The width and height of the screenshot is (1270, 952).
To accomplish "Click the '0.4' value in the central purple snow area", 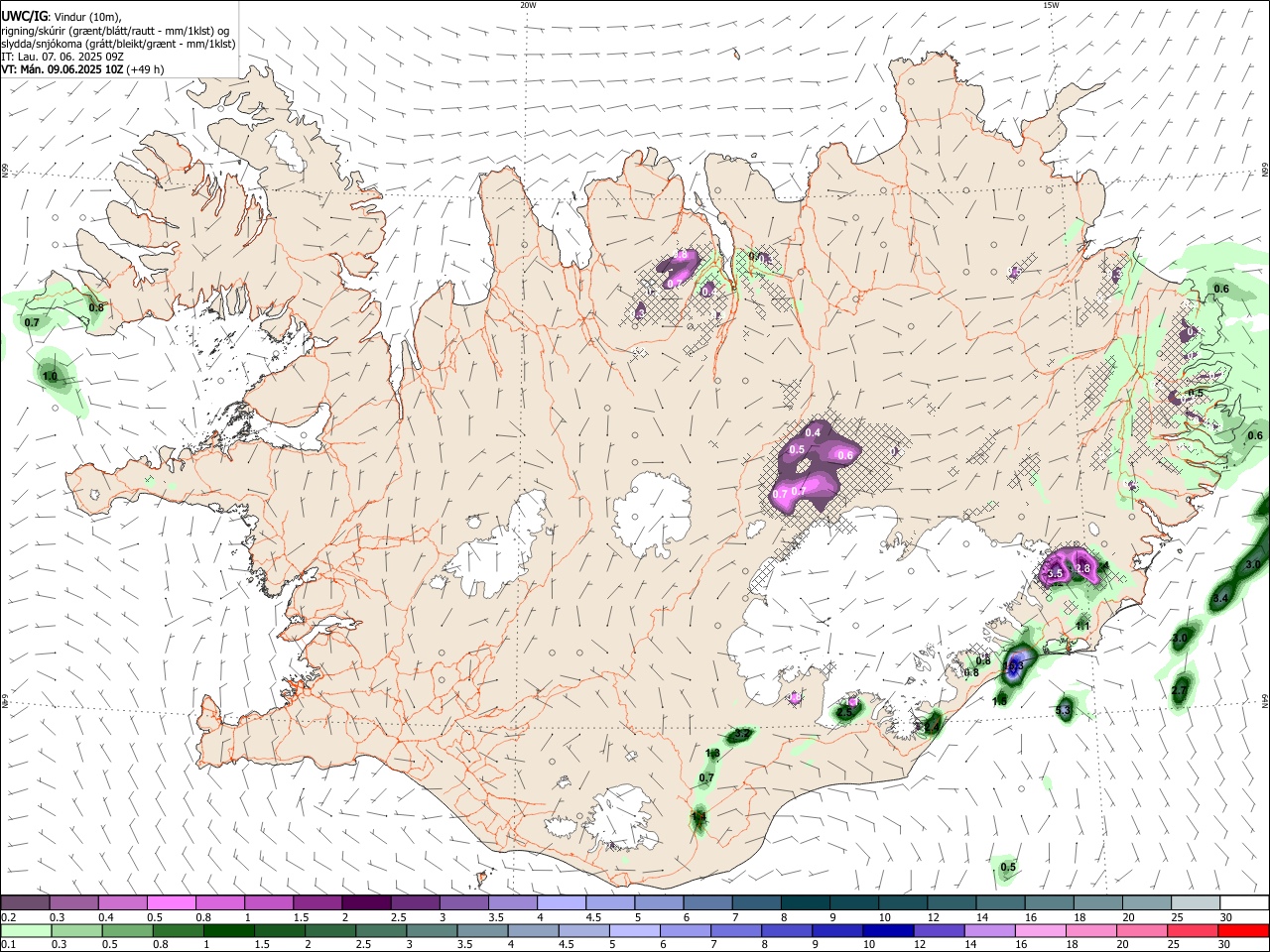I will coord(813,432).
